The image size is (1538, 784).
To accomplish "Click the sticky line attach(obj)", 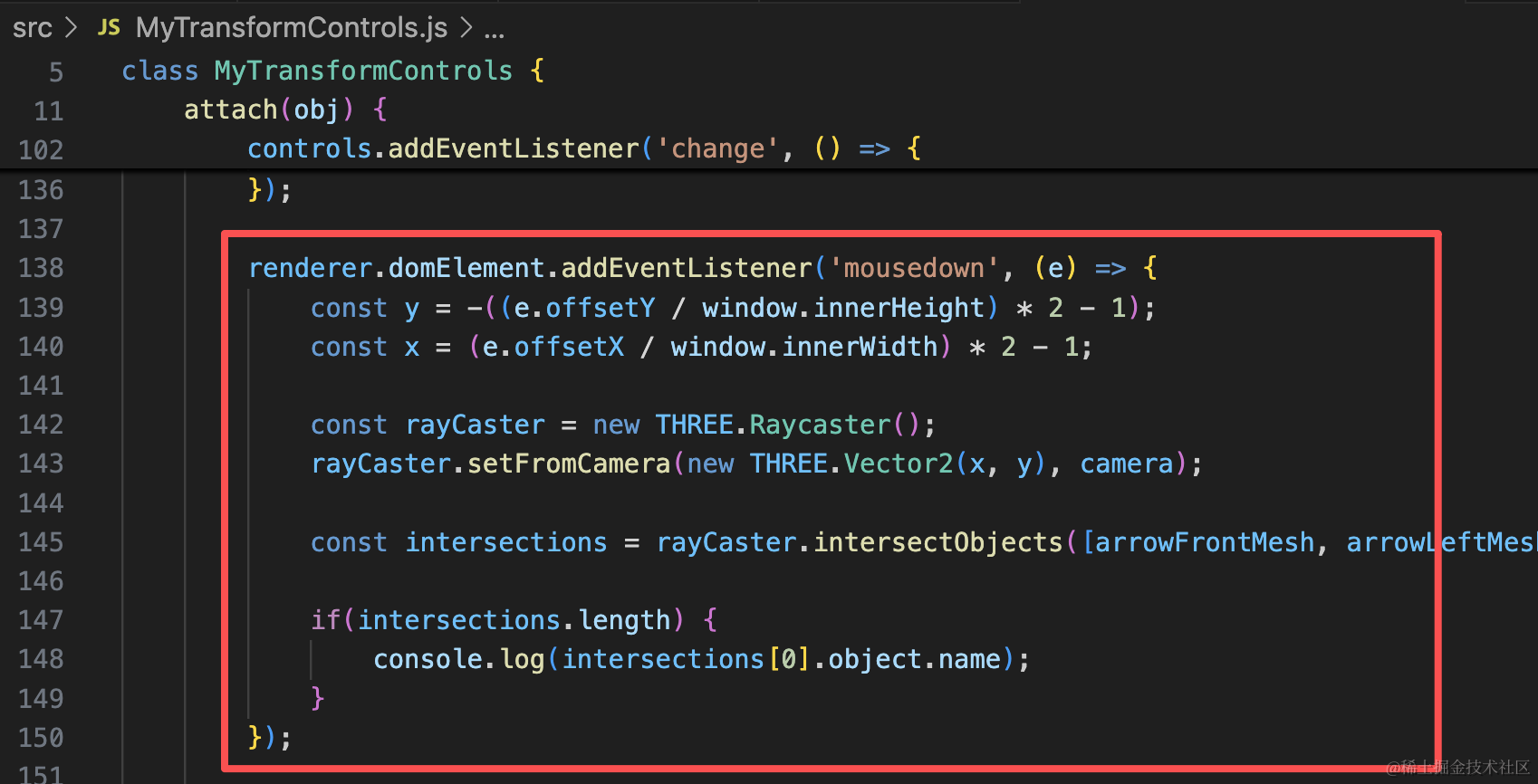I will click(x=285, y=110).
